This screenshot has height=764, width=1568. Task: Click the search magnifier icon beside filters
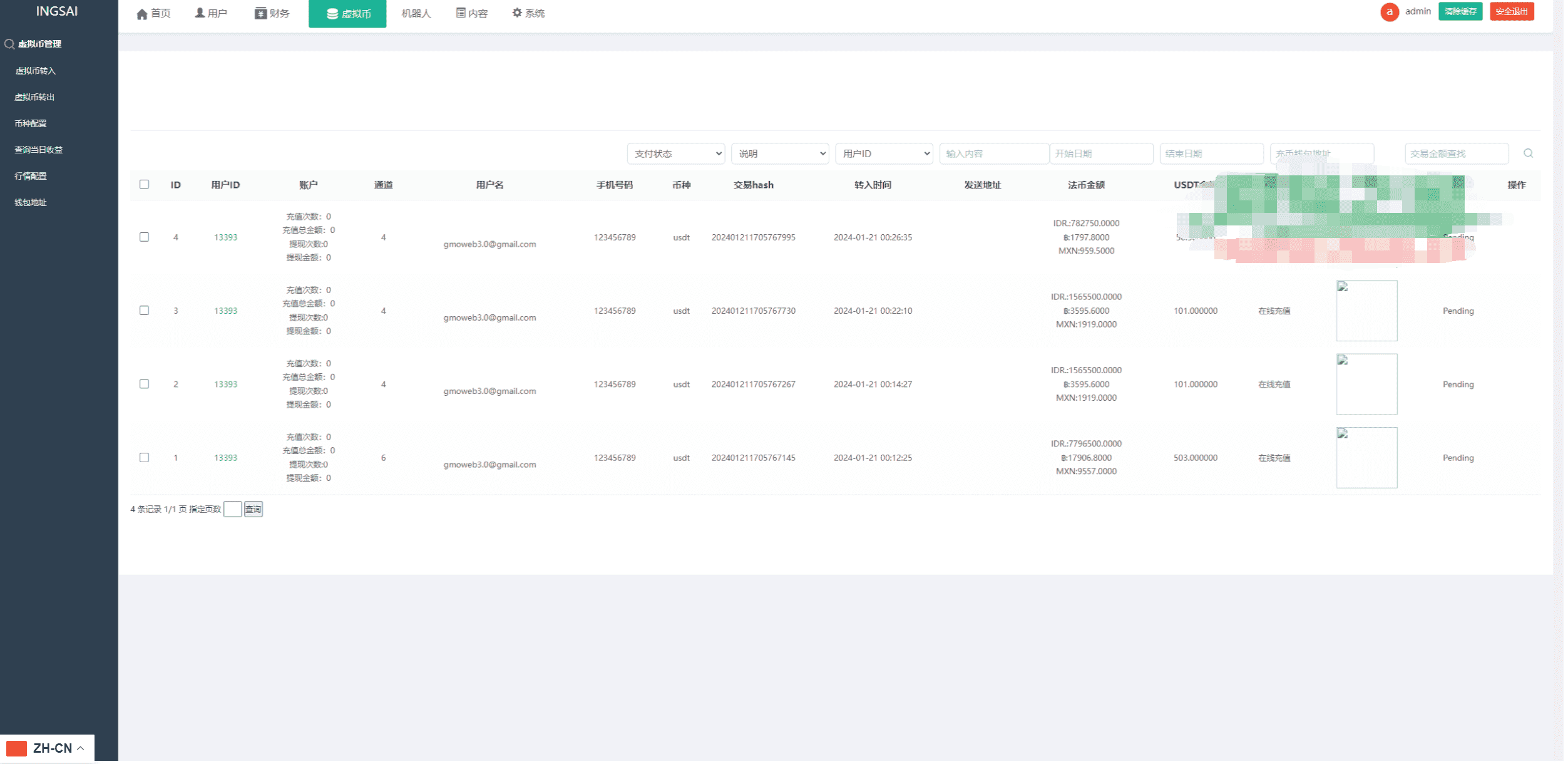[1528, 153]
